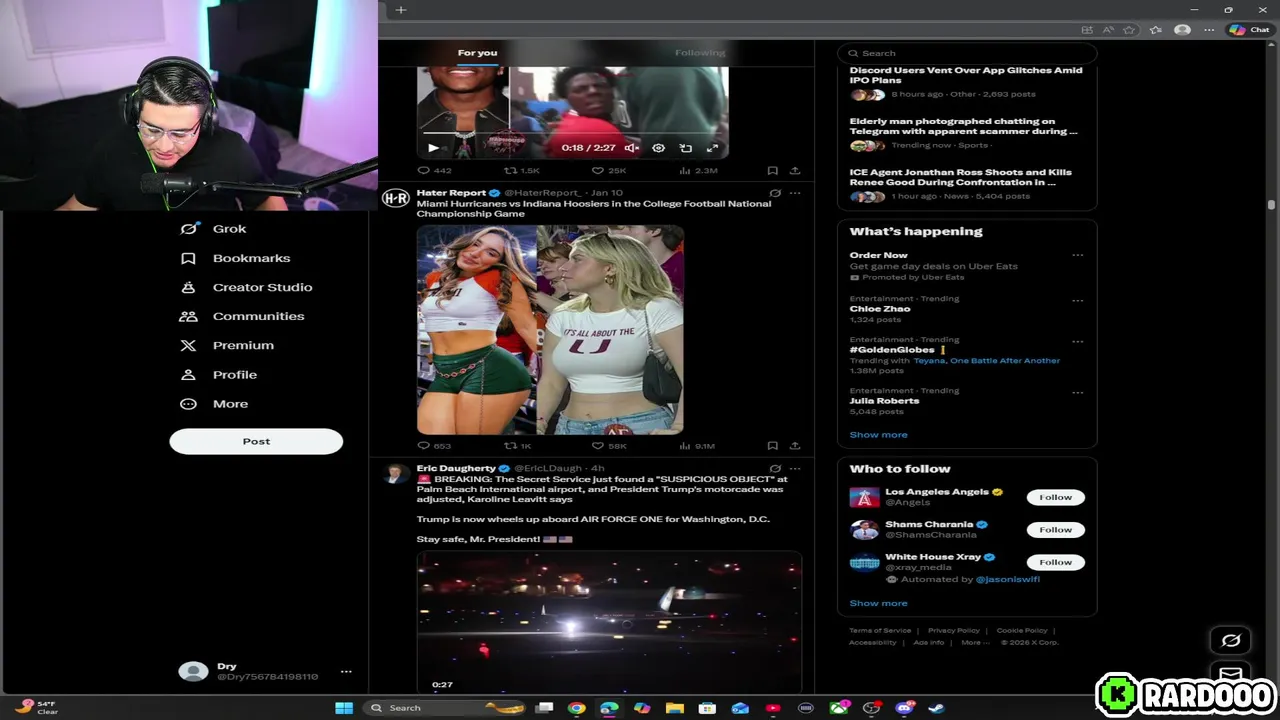Switch to the Following tab
The image size is (1280, 720).
tap(700, 53)
